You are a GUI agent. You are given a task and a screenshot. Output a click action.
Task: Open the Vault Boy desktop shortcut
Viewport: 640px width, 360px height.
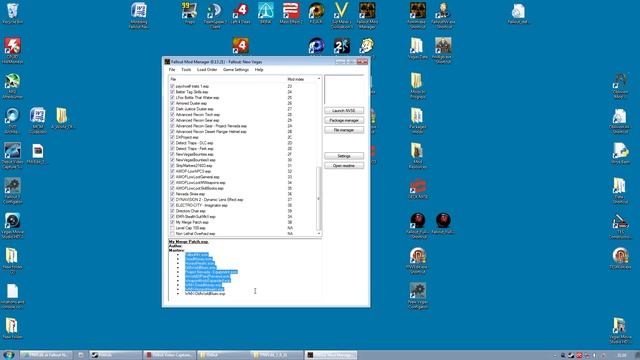[367, 45]
